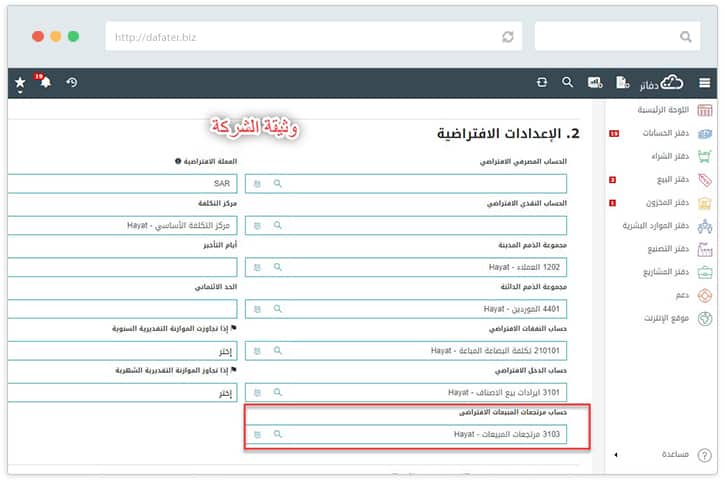The width and height of the screenshot is (725, 485).
Task: Click موقع الإنترنت sidebar link
Action: coord(670,319)
